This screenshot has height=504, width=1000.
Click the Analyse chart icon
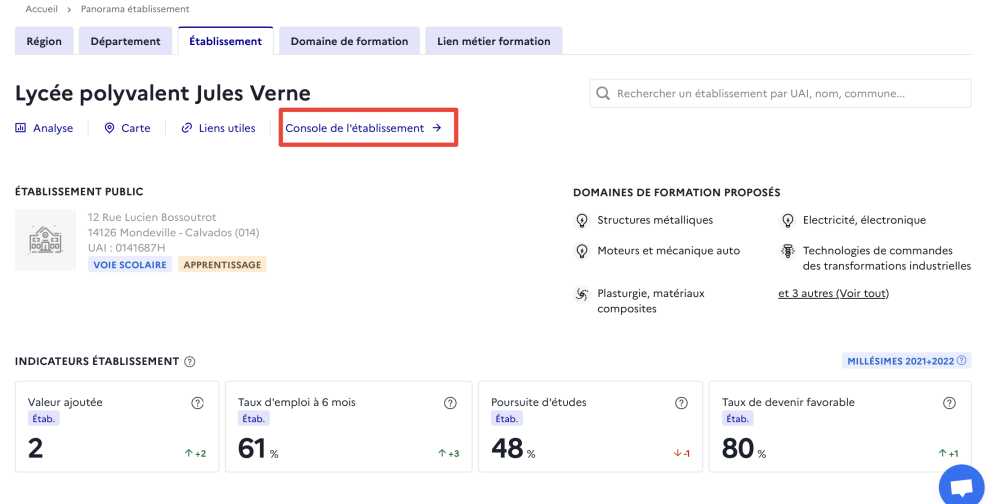click(20, 128)
